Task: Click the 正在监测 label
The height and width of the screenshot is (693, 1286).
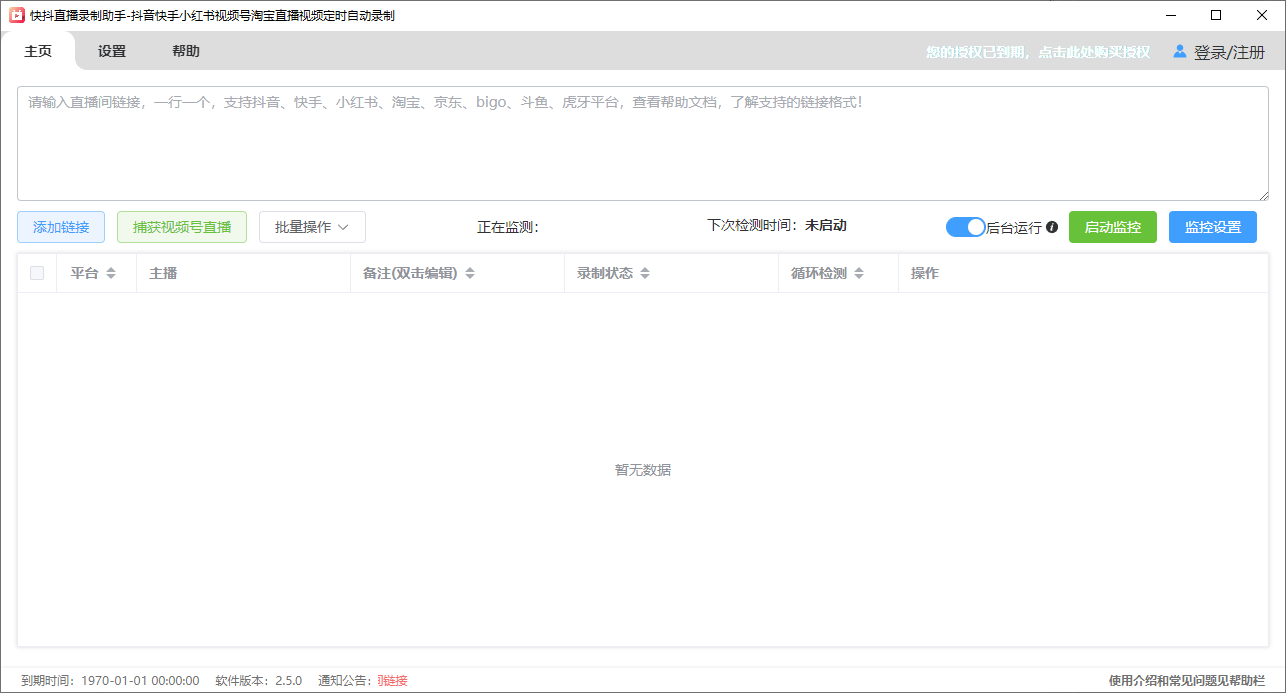Action: coord(508,227)
